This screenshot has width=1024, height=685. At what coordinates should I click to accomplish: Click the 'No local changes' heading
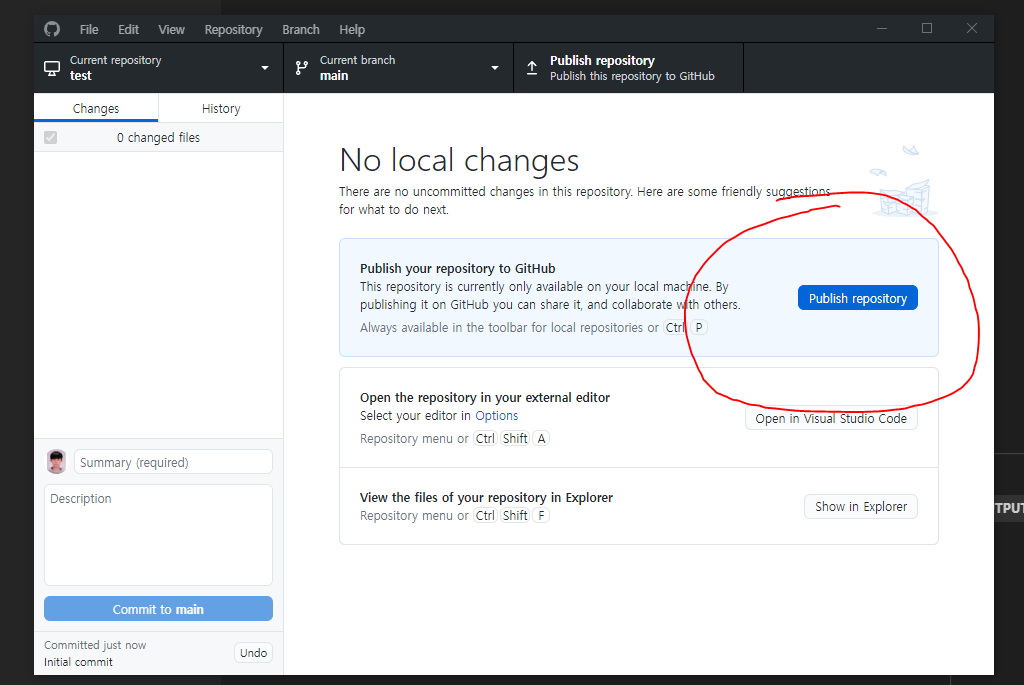tap(459, 160)
